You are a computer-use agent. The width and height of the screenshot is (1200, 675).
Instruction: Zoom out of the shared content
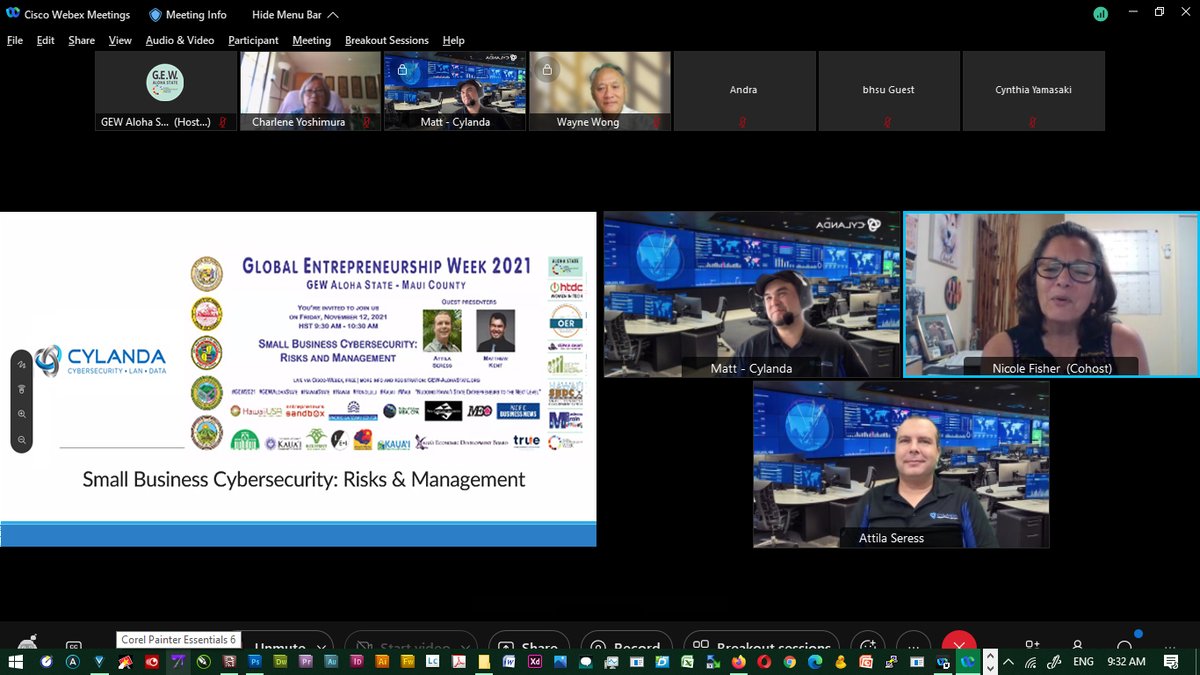tap(22, 440)
